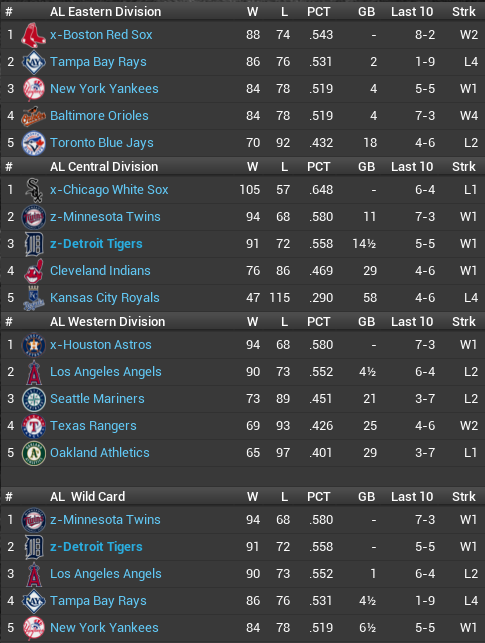Click the Last 10 header in AL Wild Card

pos(412,497)
